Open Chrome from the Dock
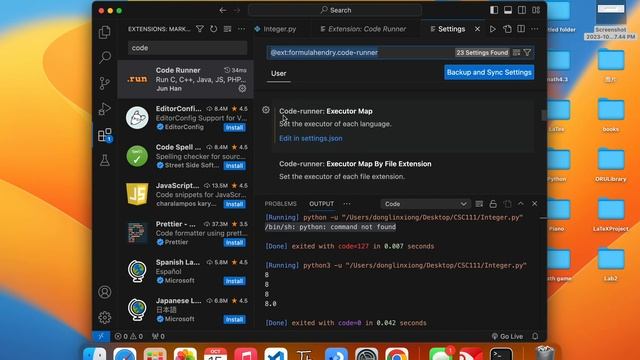This screenshot has width=640, height=360. click(396, 355)
